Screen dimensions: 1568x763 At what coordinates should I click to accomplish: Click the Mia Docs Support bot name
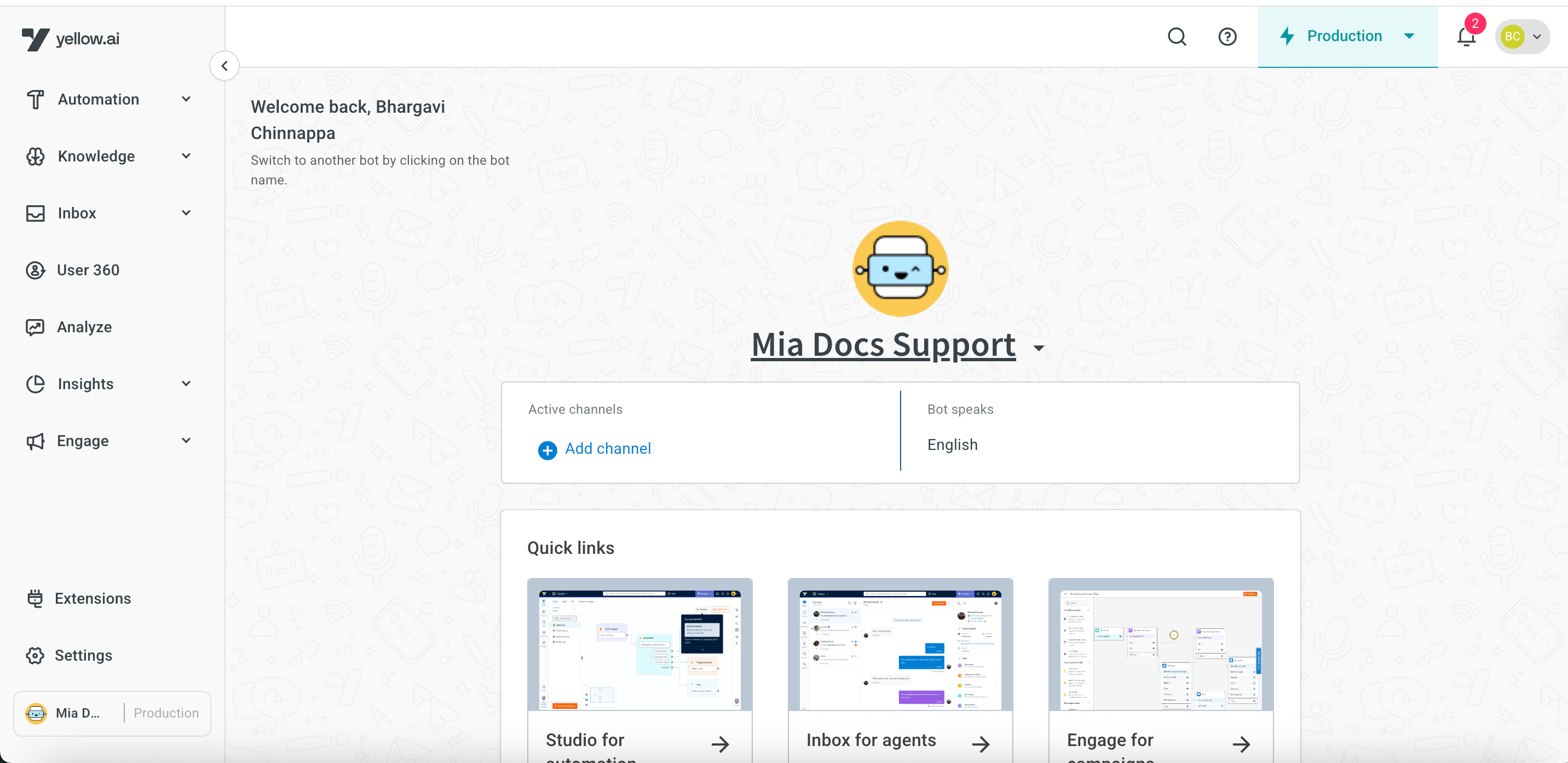click(883, 345)
